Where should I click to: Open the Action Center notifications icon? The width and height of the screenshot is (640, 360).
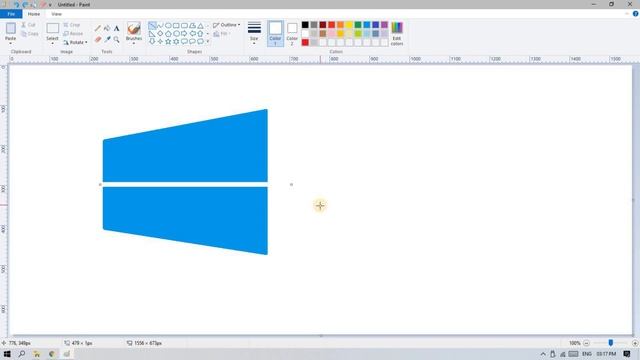point(627,354)
